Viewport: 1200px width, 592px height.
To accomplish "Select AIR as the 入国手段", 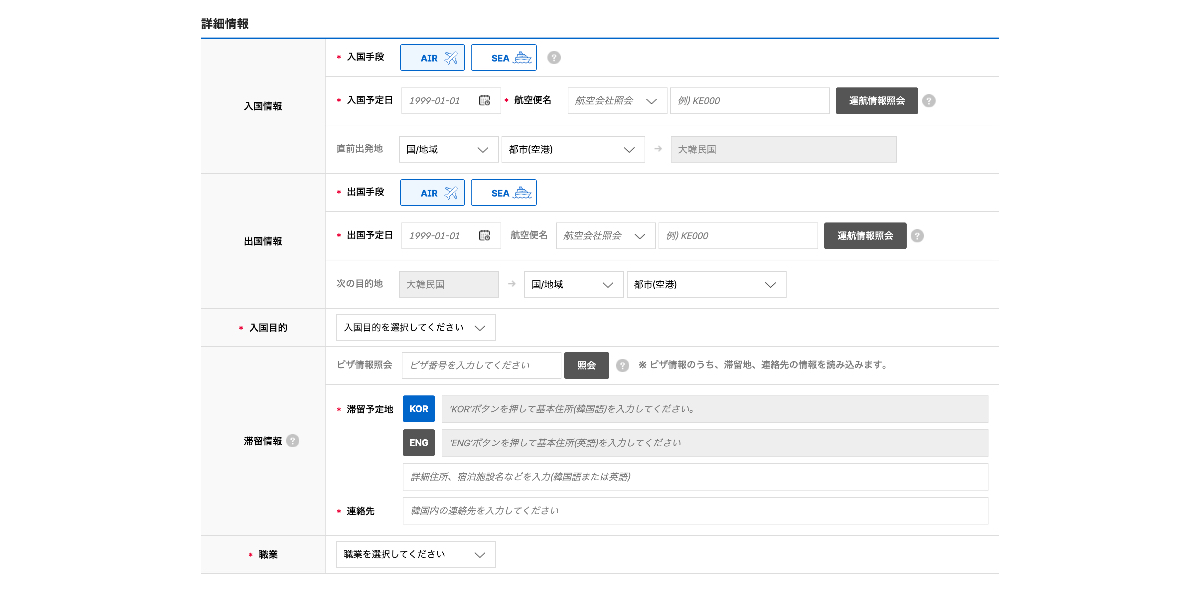I will coord(432,58).
